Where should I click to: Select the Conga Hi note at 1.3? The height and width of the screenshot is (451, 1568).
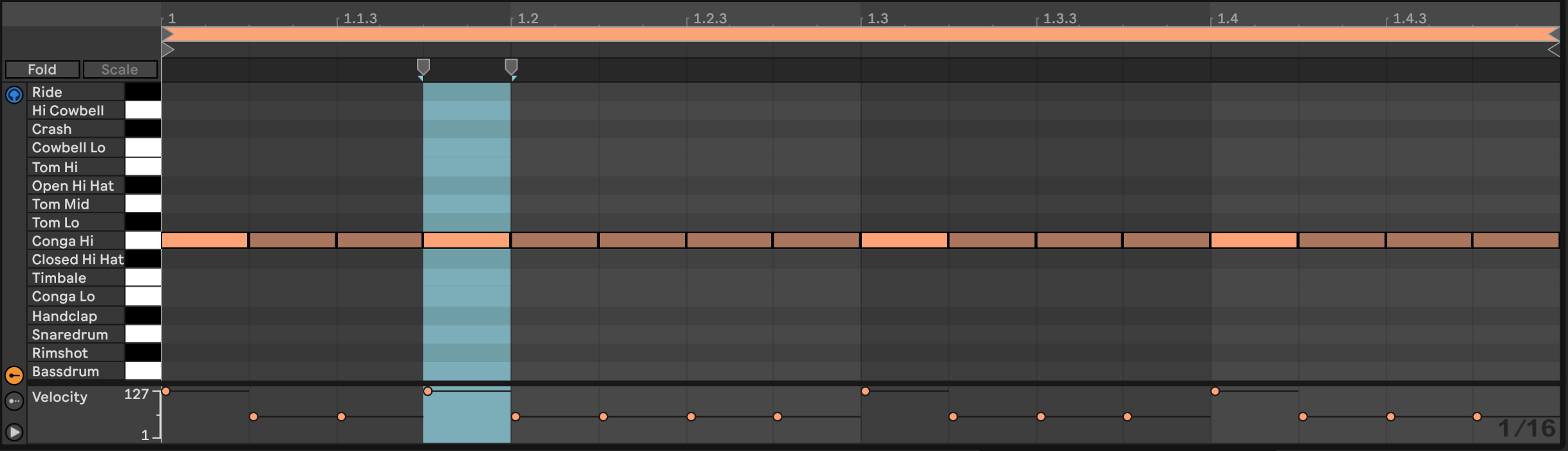[x=904, y=241]
